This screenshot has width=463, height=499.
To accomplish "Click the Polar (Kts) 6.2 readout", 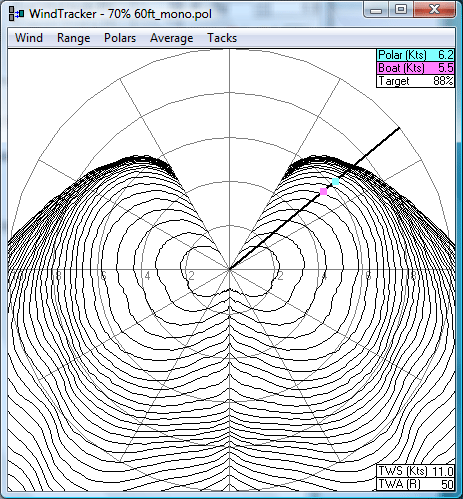I will (x=416, y=55).
